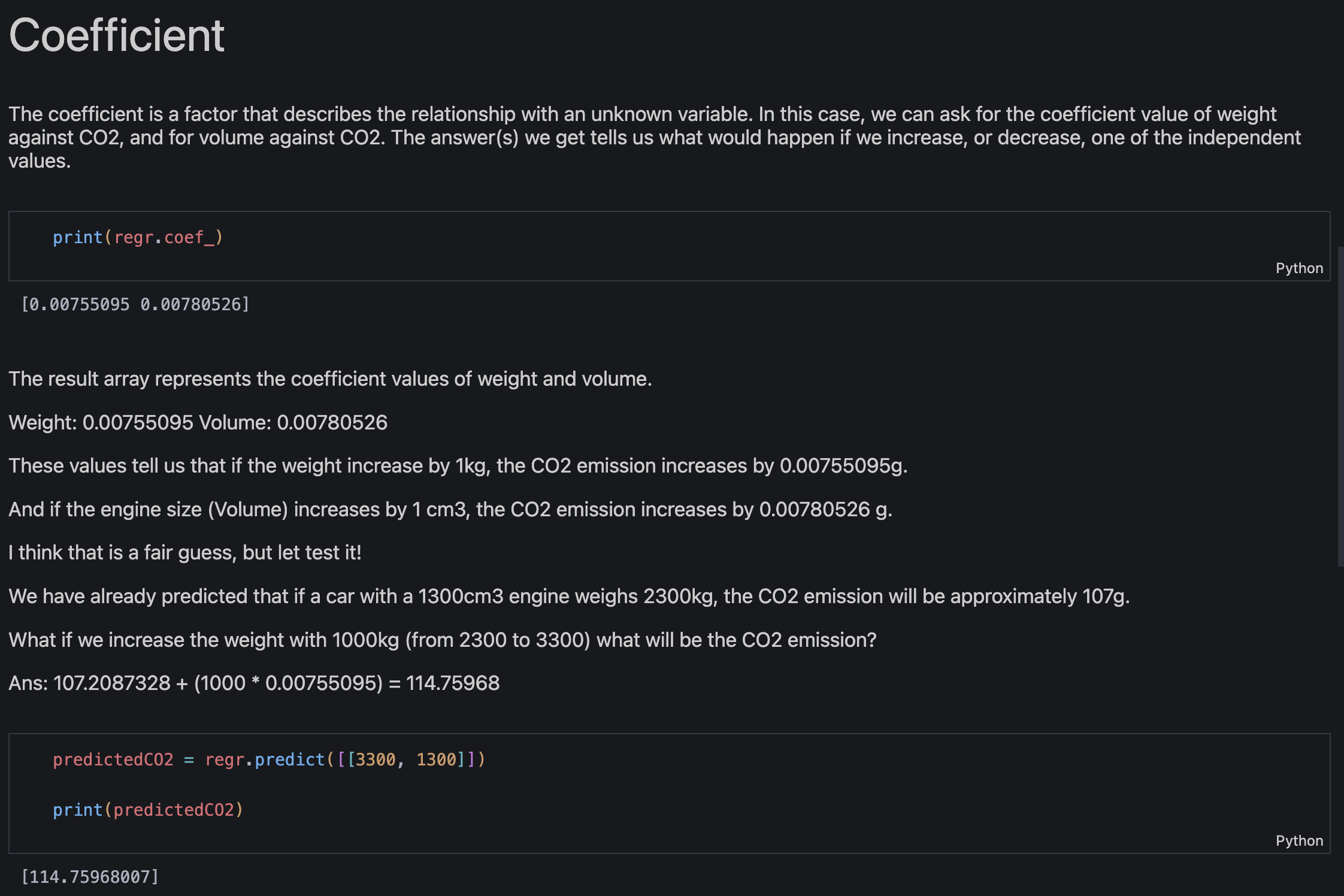Screen dimensions: 1344x896
Task: Click sentence about weight increasing by 1kg
Action: tap(458, 466)
